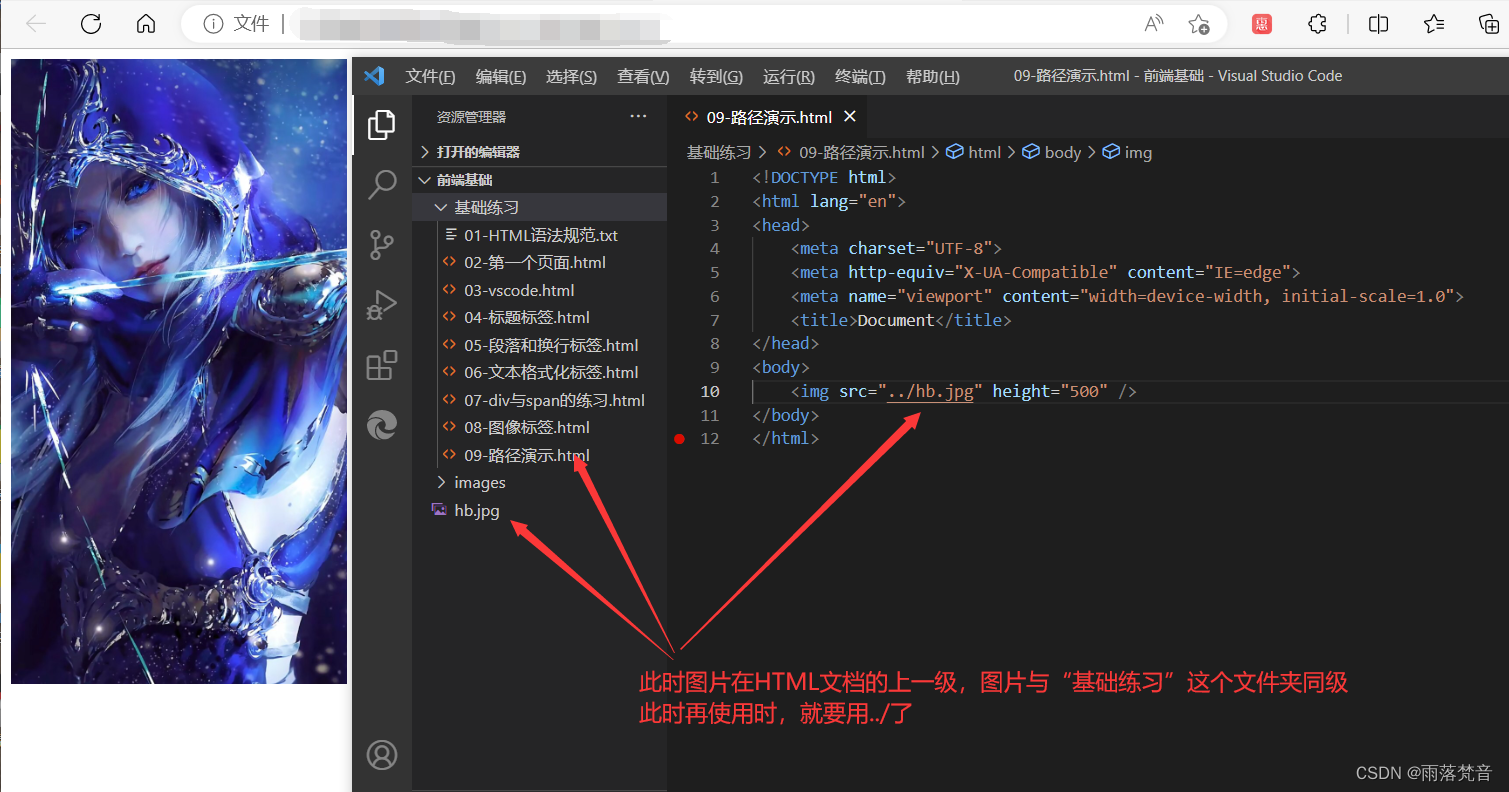This screenshot has height=792, width=1509.
Task: Open Source Control view in activity bar
Action: click(381, 245)
